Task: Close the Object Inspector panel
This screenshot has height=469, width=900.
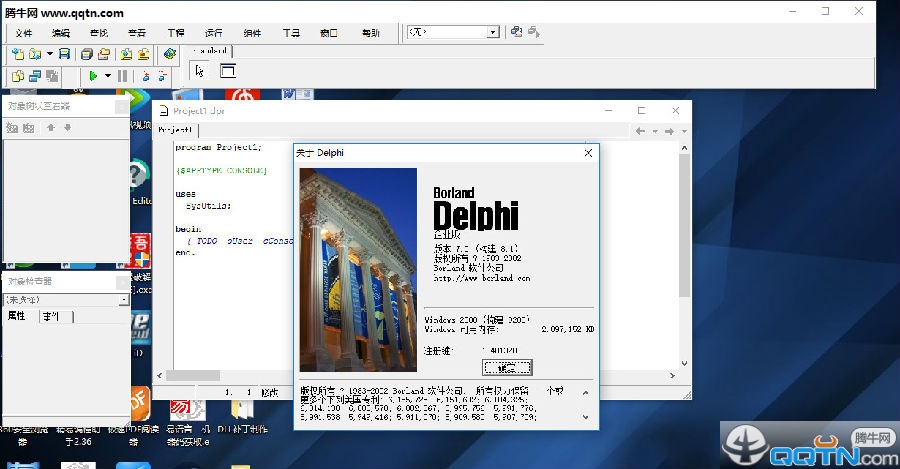Action: (x=122, y=282)
